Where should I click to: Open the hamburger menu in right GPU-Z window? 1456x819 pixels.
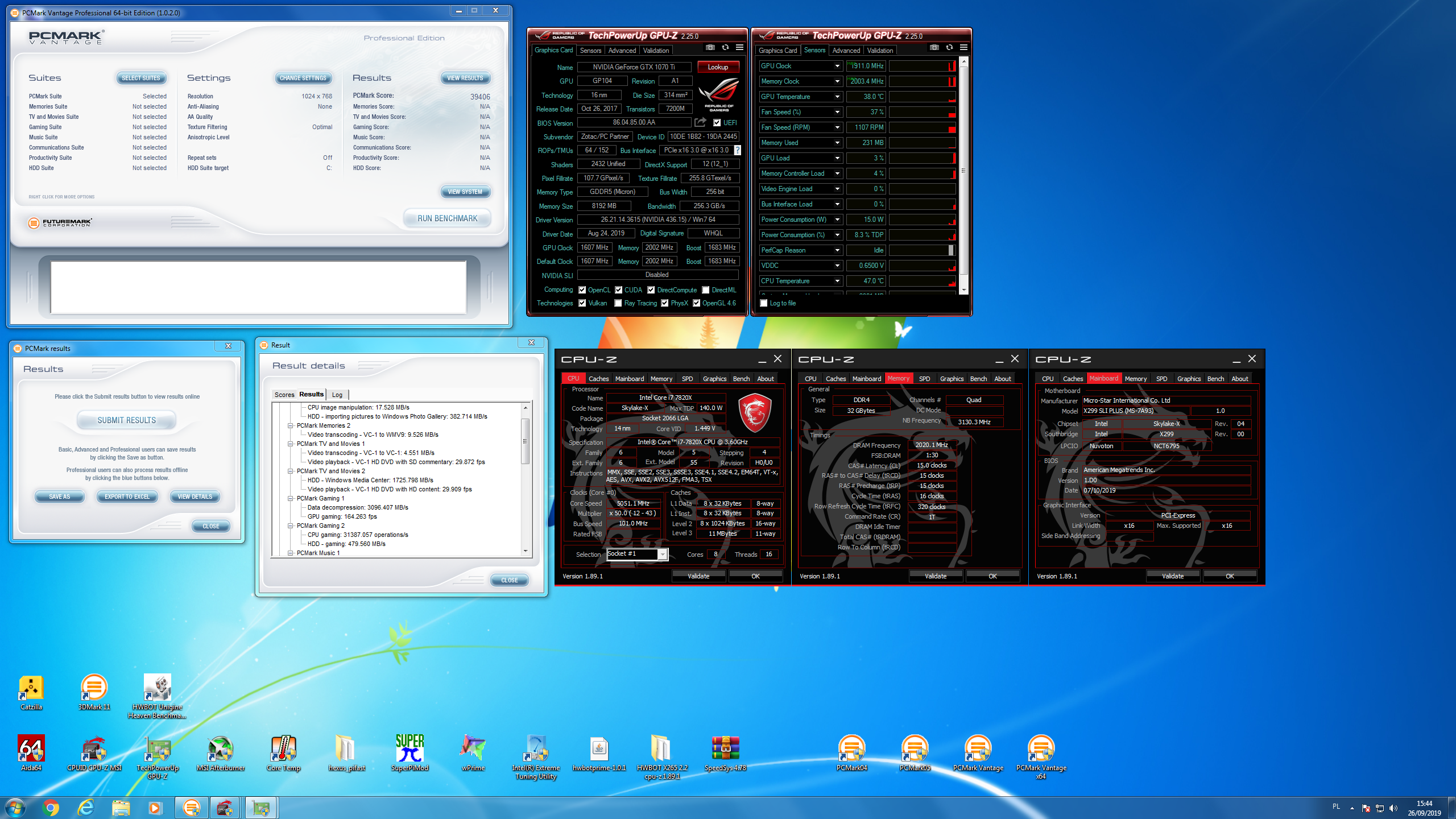point(963,48)
